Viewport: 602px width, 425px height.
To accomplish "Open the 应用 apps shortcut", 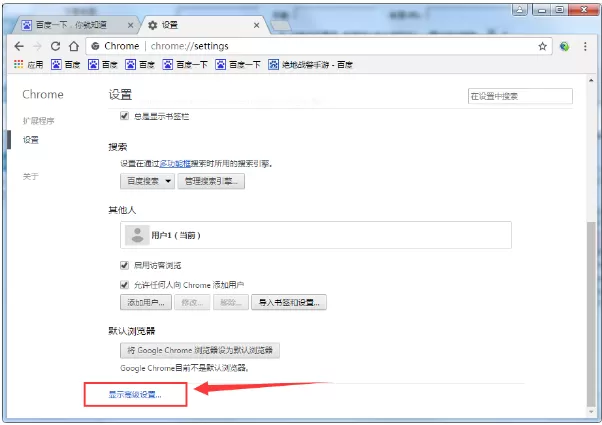I will coord(28,64).
